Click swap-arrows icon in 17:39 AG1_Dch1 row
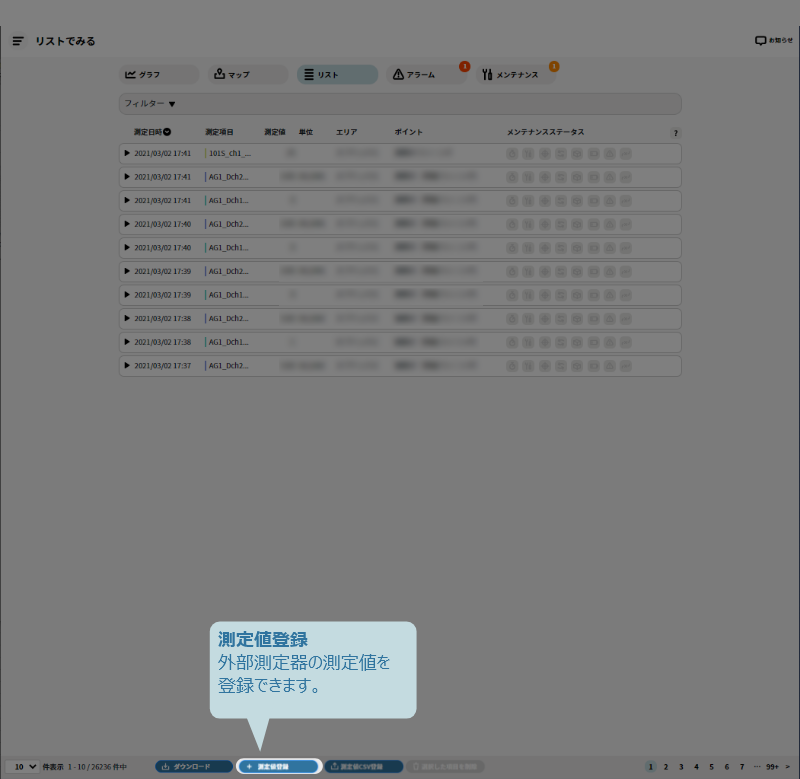The width and height of the screenshot is (800, 779). [x=561, y=295]
